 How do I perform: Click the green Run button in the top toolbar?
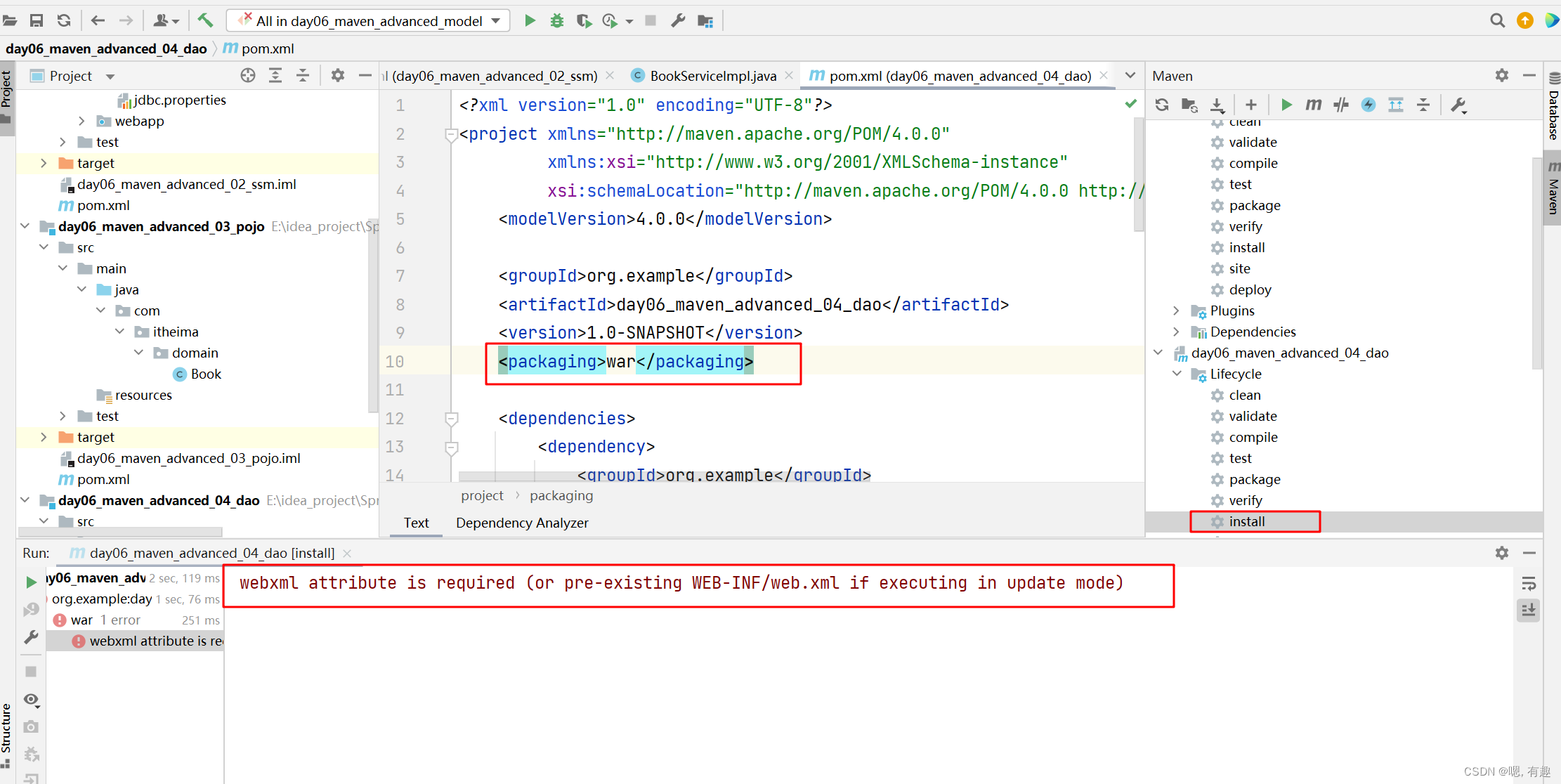[x=530, y=20]
